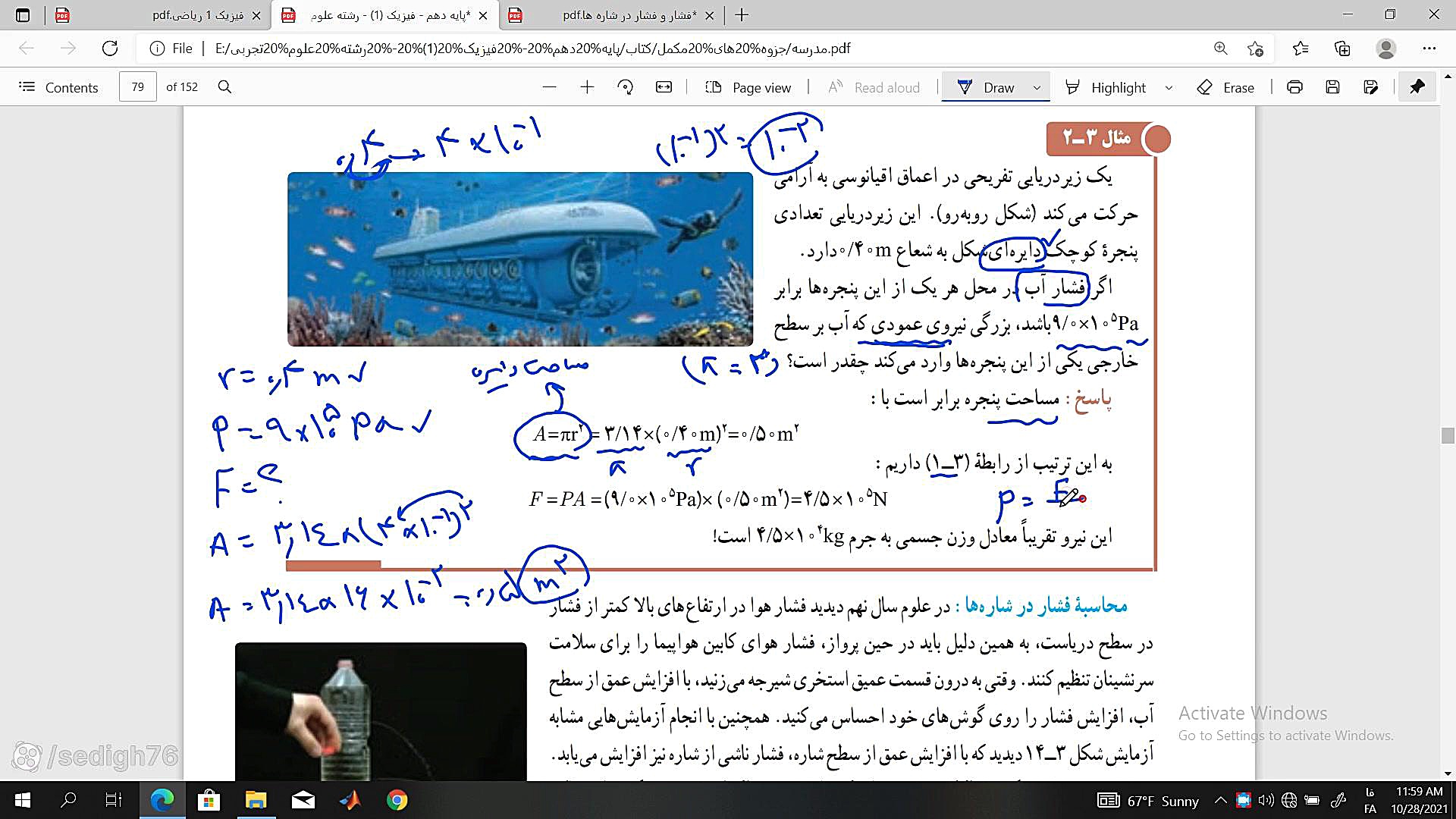Click the Zoom out minus icon
The image size is (1456, 819).
[x=550, y=87]
